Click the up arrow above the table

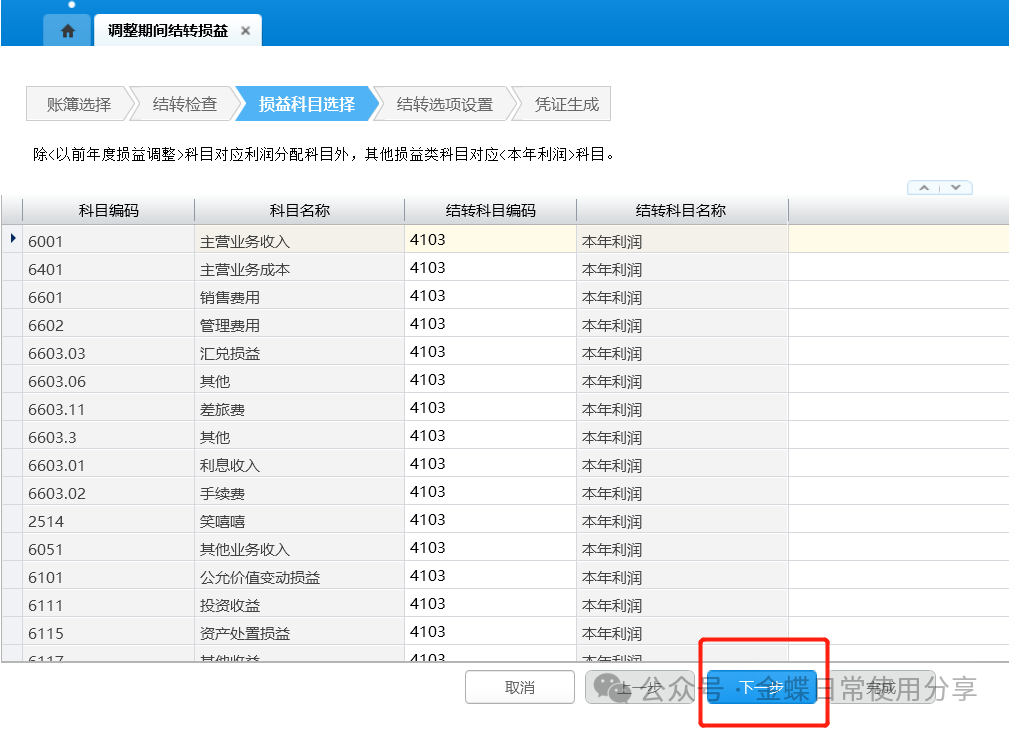tap(924, 188)
